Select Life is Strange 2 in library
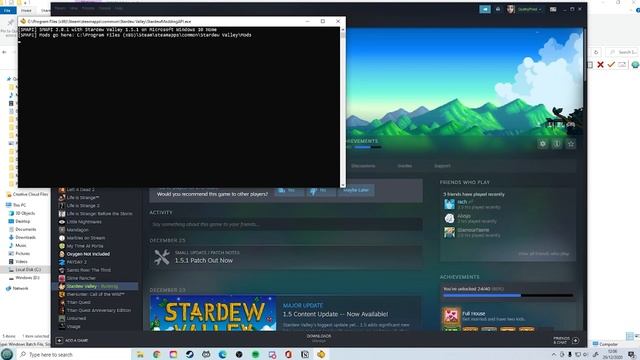 83,206
